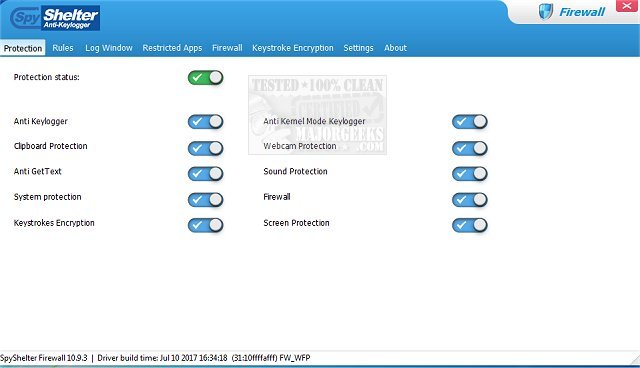
Task: Disable Anti Kernel Mode Keylogger
Action: coord(470,122)
